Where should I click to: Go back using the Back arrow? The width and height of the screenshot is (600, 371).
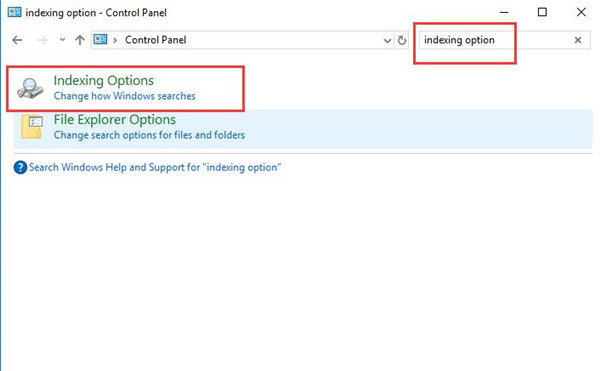17,40
